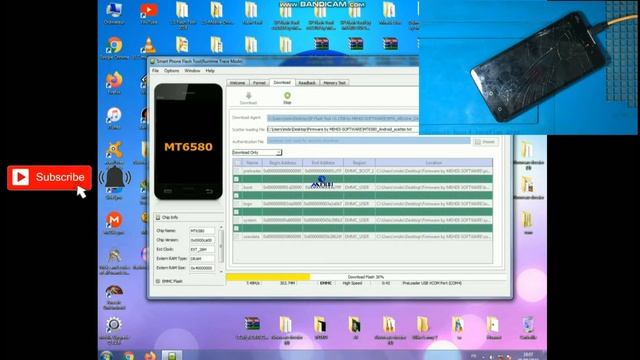Open the Options menu
The height and width of the screenshot is (360, 640).
click(171, 71)
